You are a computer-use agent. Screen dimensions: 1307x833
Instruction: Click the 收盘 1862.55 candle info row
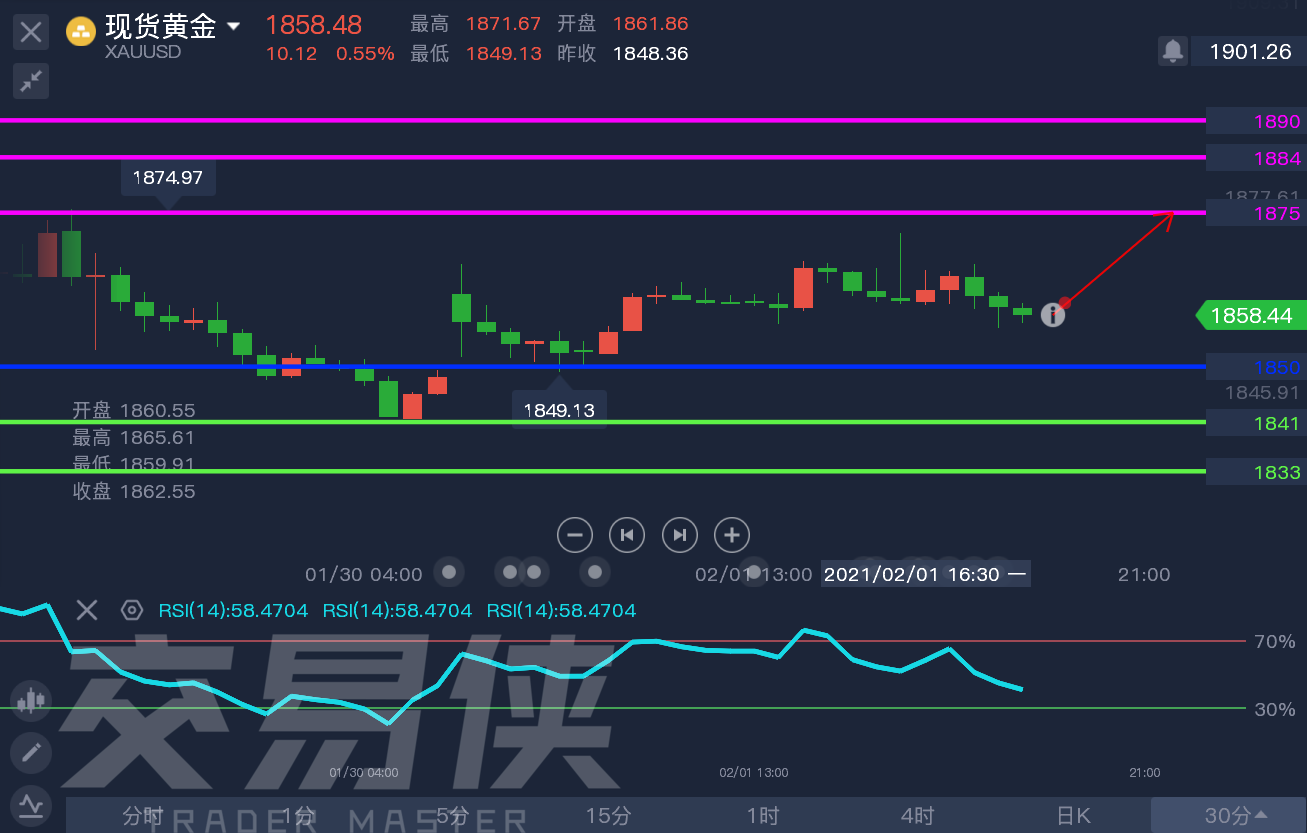(x=134, y=491)
